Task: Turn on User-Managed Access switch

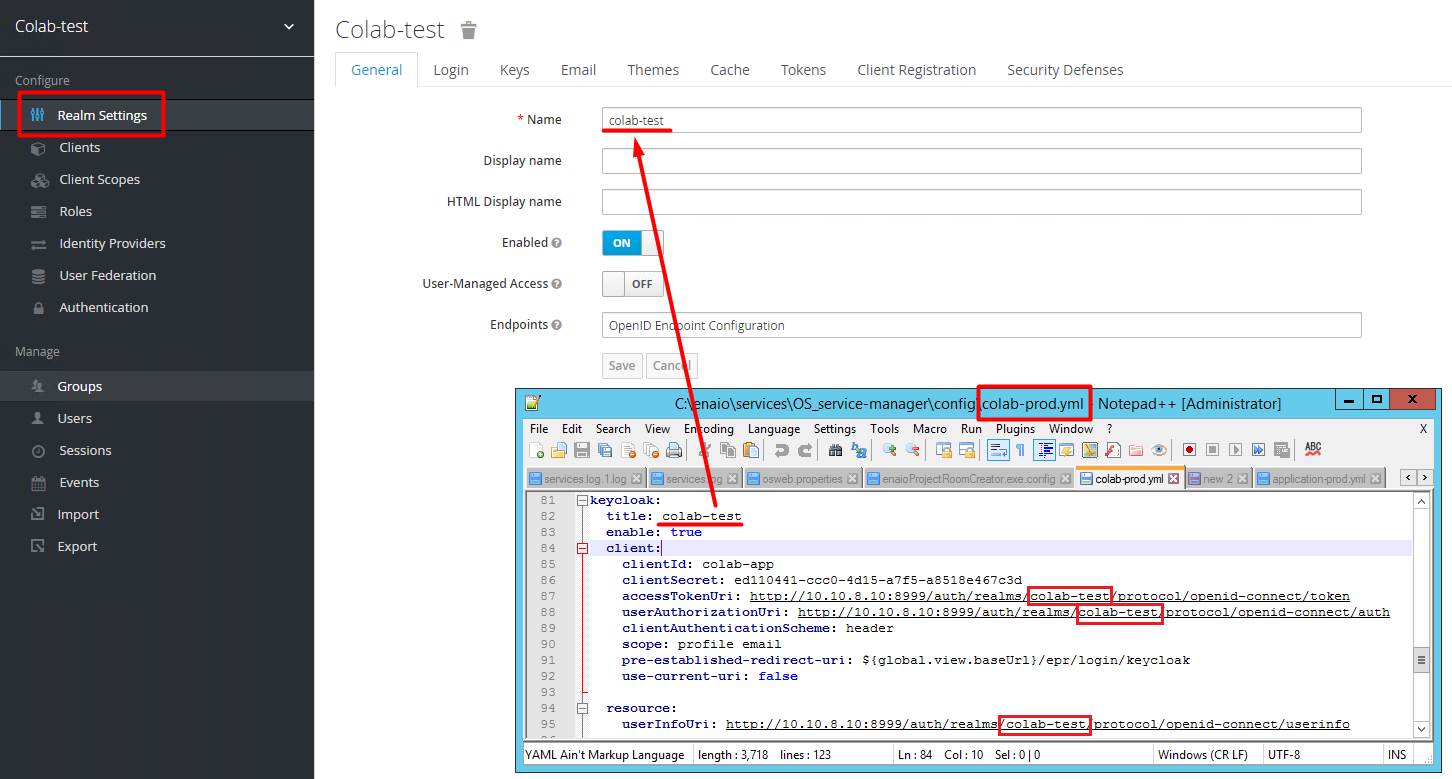Action: (632, 284)
